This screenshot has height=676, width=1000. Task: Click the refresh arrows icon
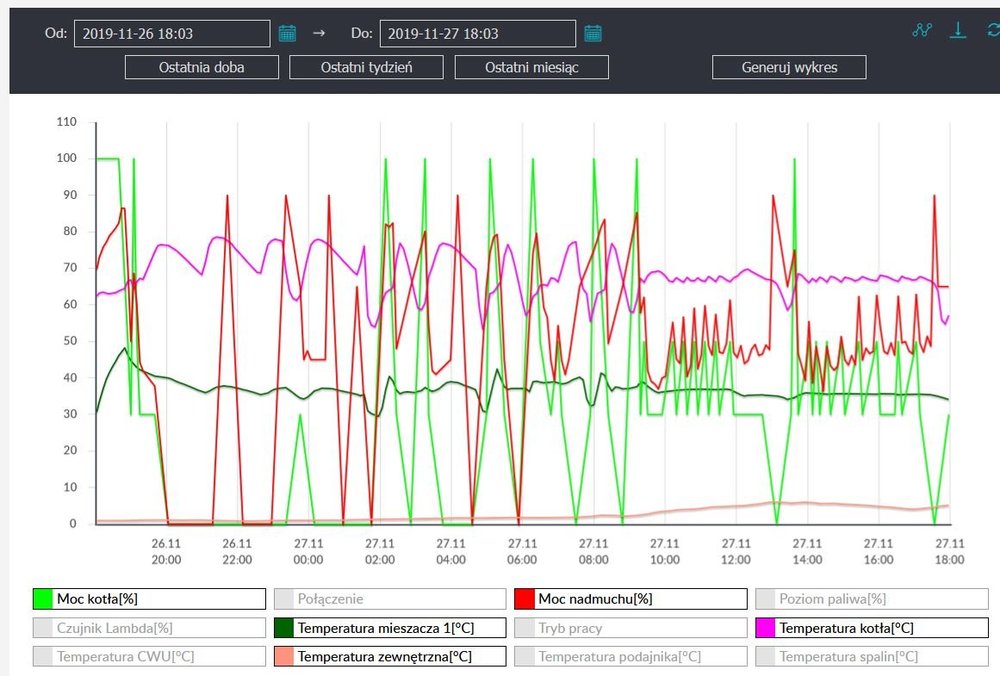point(992,30)
